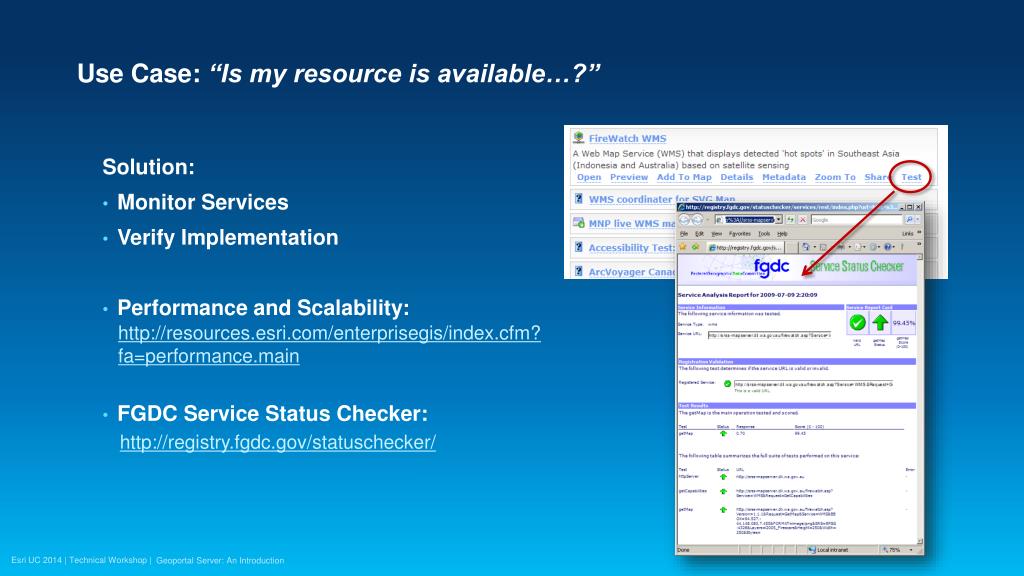Open the MNP live WMS result link
Viewport: 1024px width, 576px height.
click(x=632, y=223)
